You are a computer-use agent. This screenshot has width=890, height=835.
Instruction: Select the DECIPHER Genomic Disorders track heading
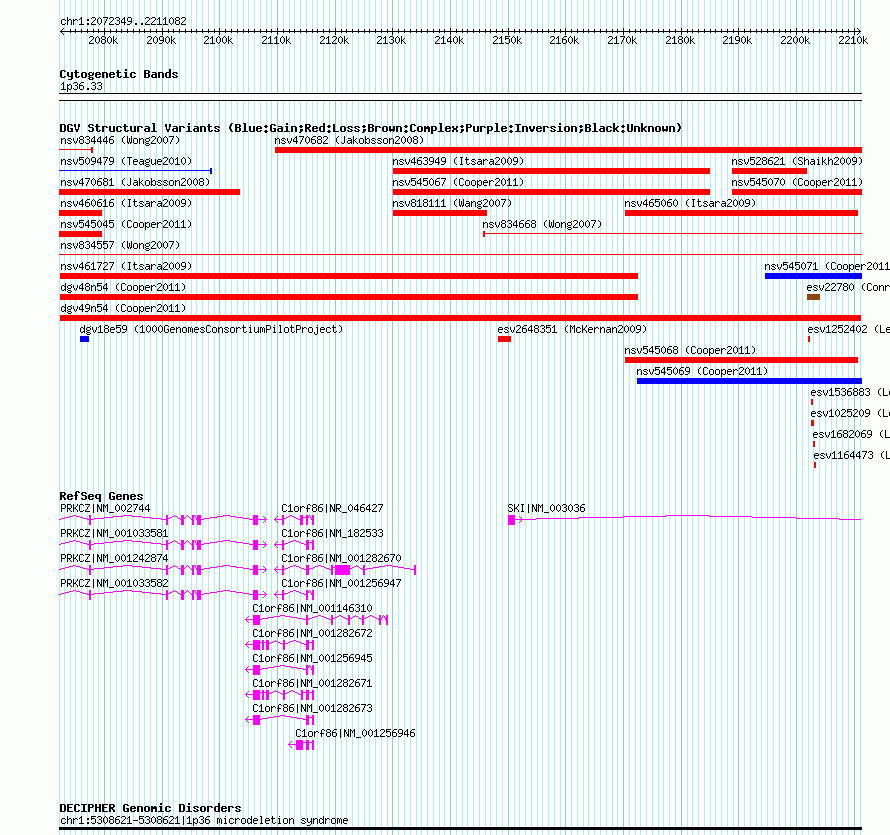(150, 808)
